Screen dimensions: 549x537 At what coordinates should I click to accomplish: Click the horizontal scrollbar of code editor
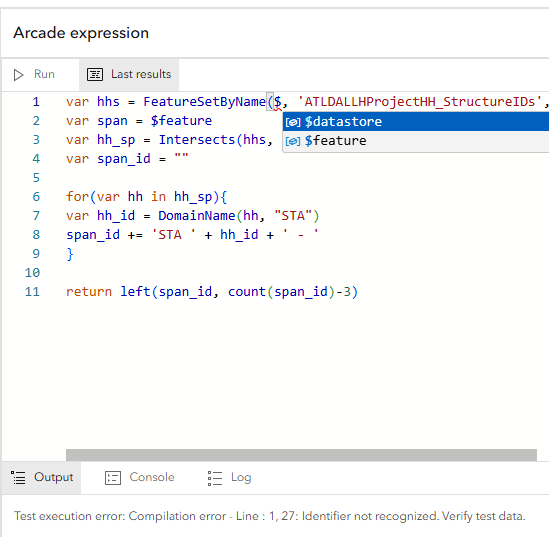(301, 455)
